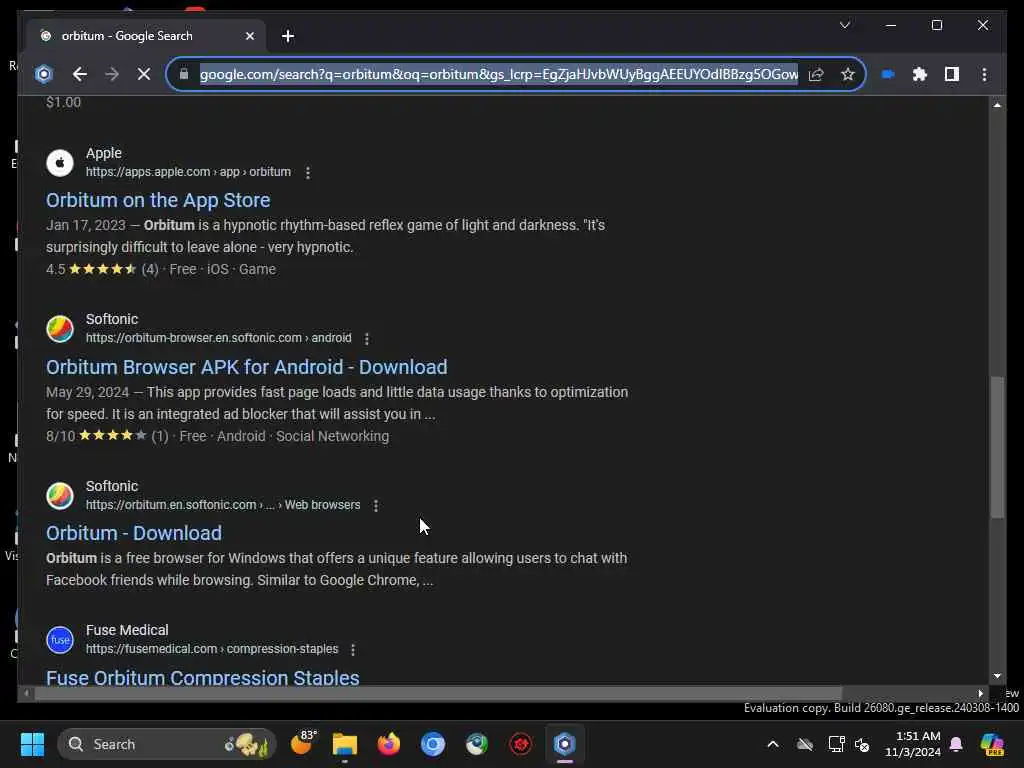
Task: Open Orbitum on the App Store link
Action: coord(158,200)
